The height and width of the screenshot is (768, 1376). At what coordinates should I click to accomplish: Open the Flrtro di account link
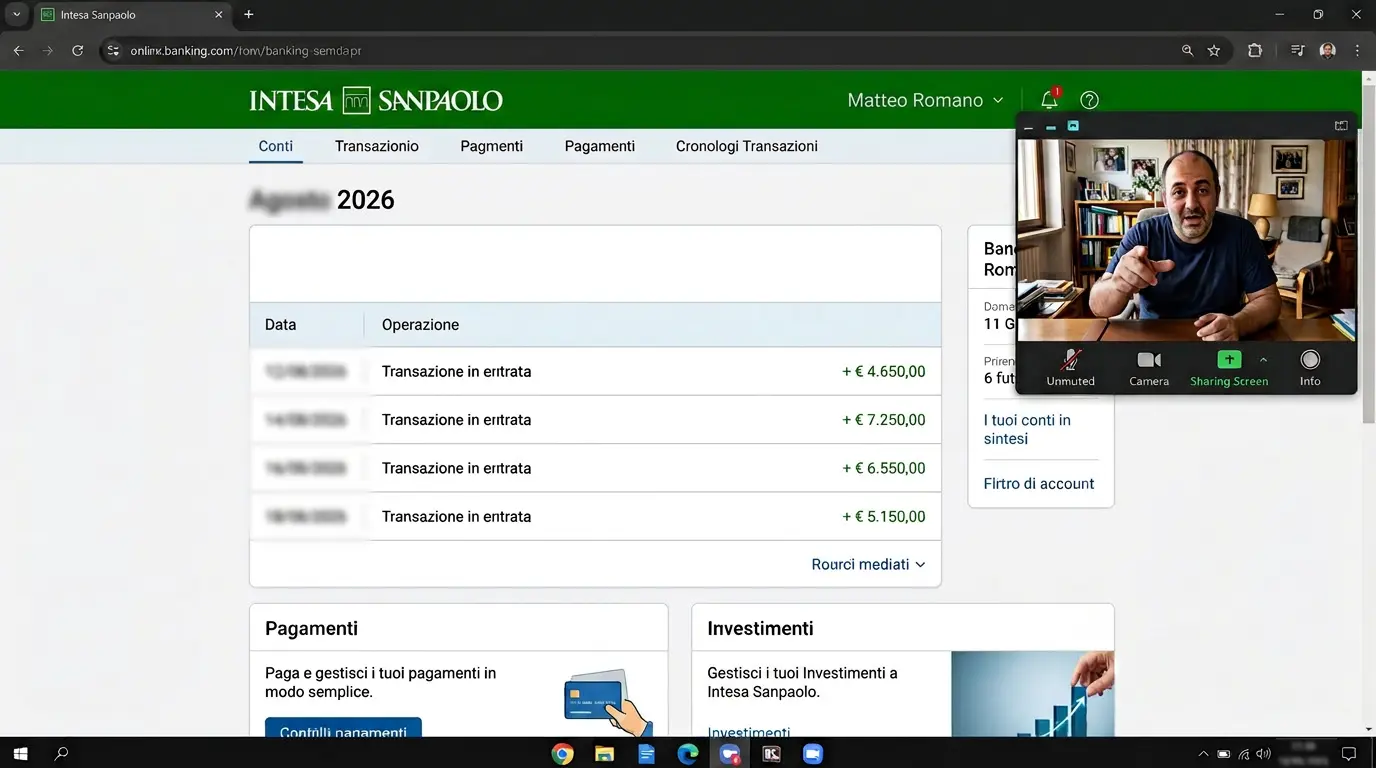[1039, 483]
